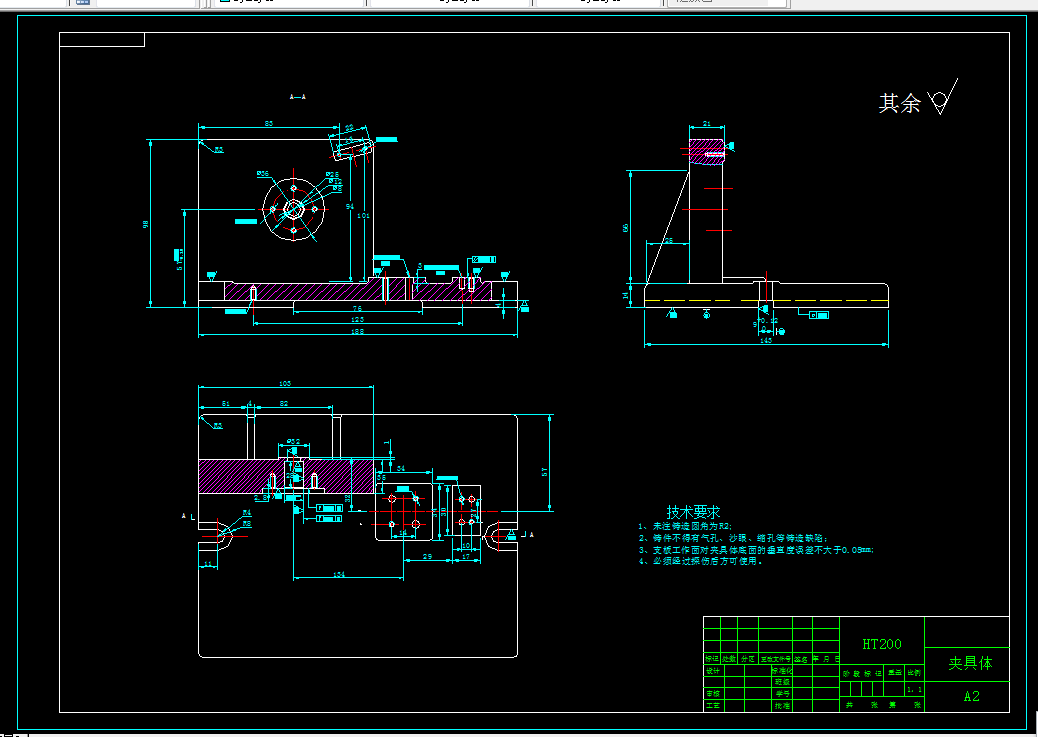
Task: Select the HT200 material text
Action: click(882, 644)
